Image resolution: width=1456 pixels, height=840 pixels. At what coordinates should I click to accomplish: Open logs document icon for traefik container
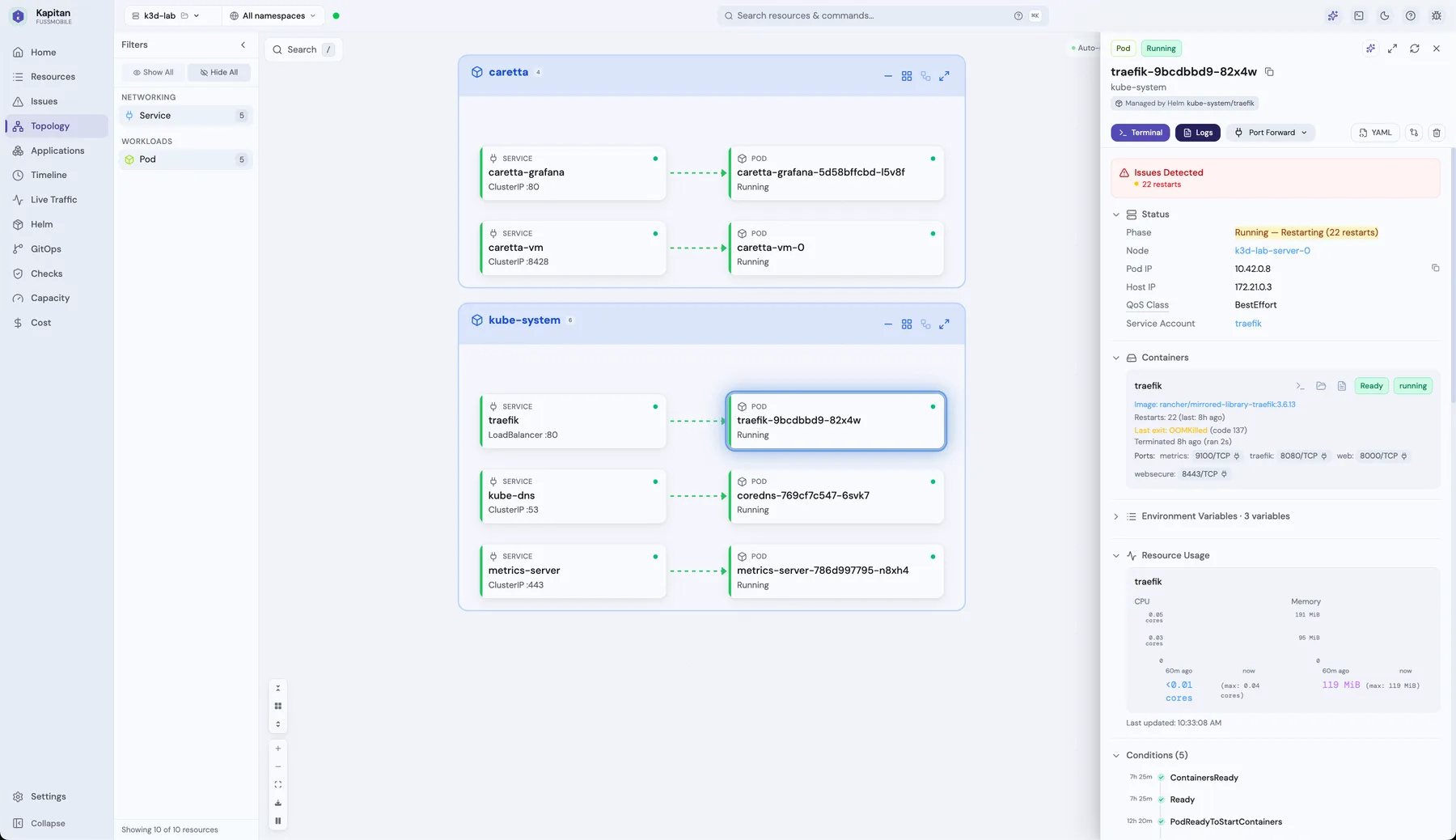tap(1342, 386)
